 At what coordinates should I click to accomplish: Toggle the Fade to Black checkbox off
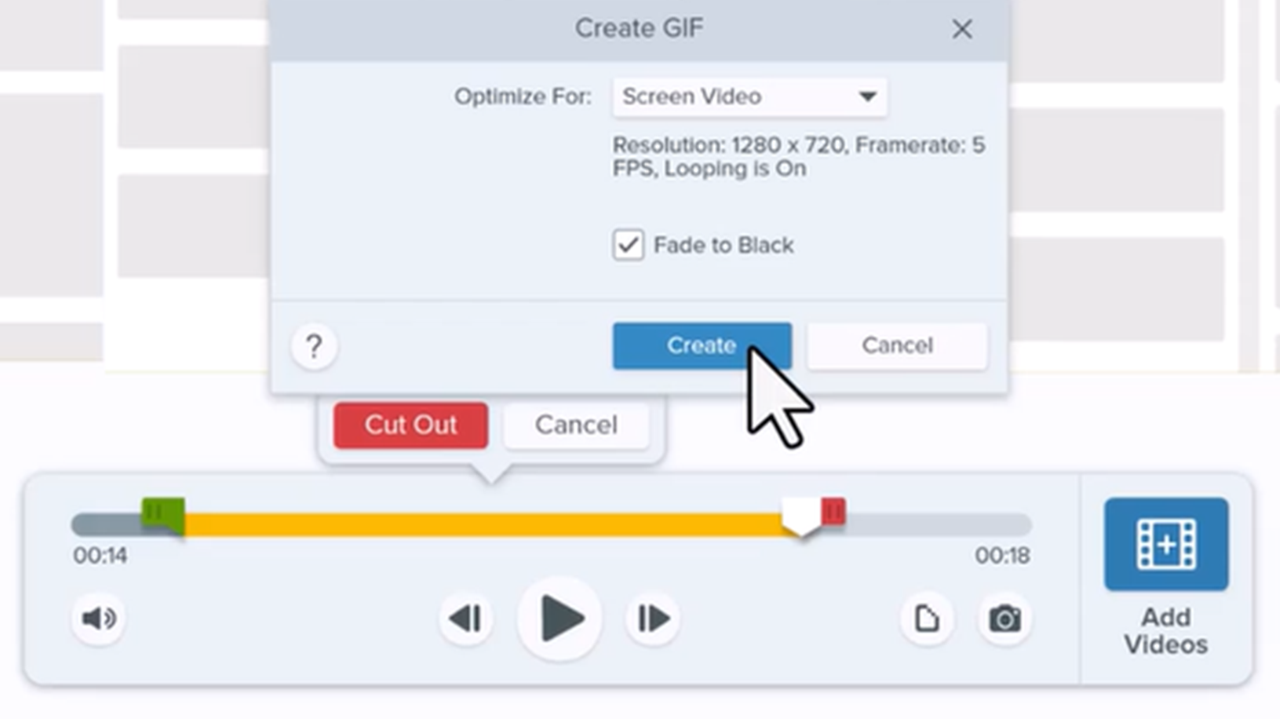(x=628, y=245)
